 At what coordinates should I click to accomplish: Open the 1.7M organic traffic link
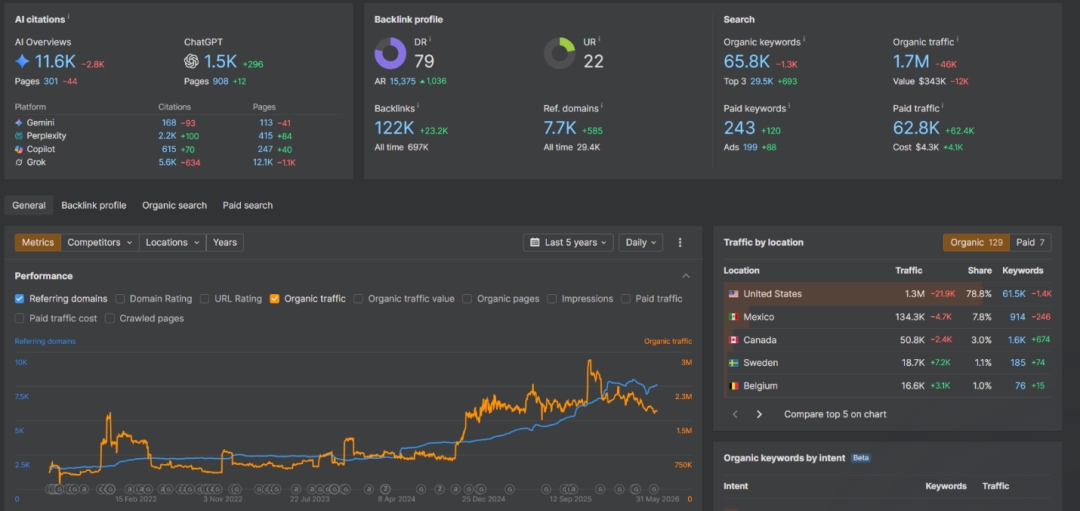click(911, 62)
